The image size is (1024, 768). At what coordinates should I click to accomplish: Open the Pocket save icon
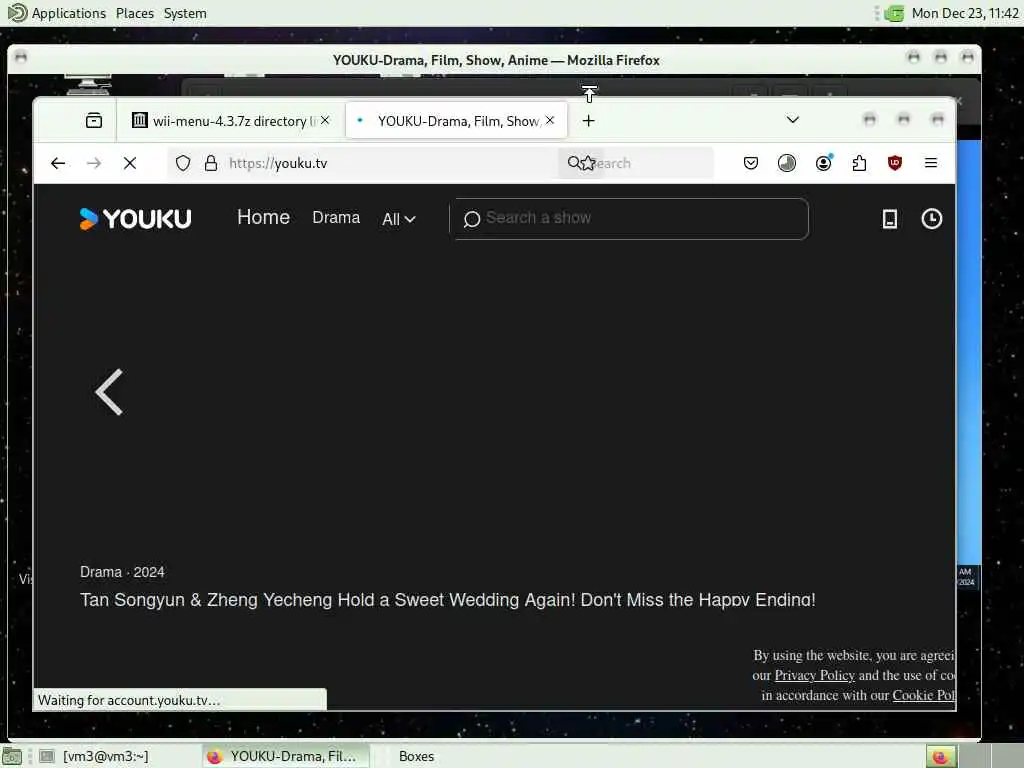point(751,163)
